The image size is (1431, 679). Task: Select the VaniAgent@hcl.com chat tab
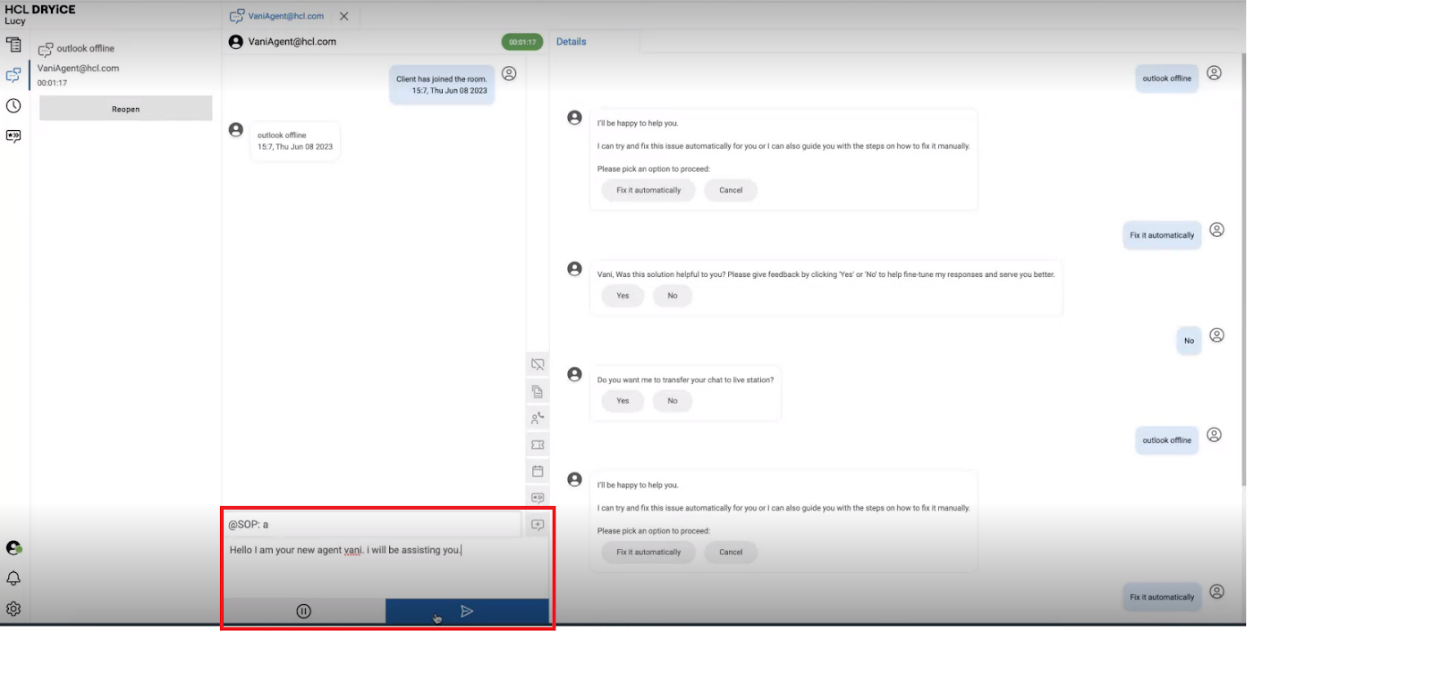click(x=285, y=16)
